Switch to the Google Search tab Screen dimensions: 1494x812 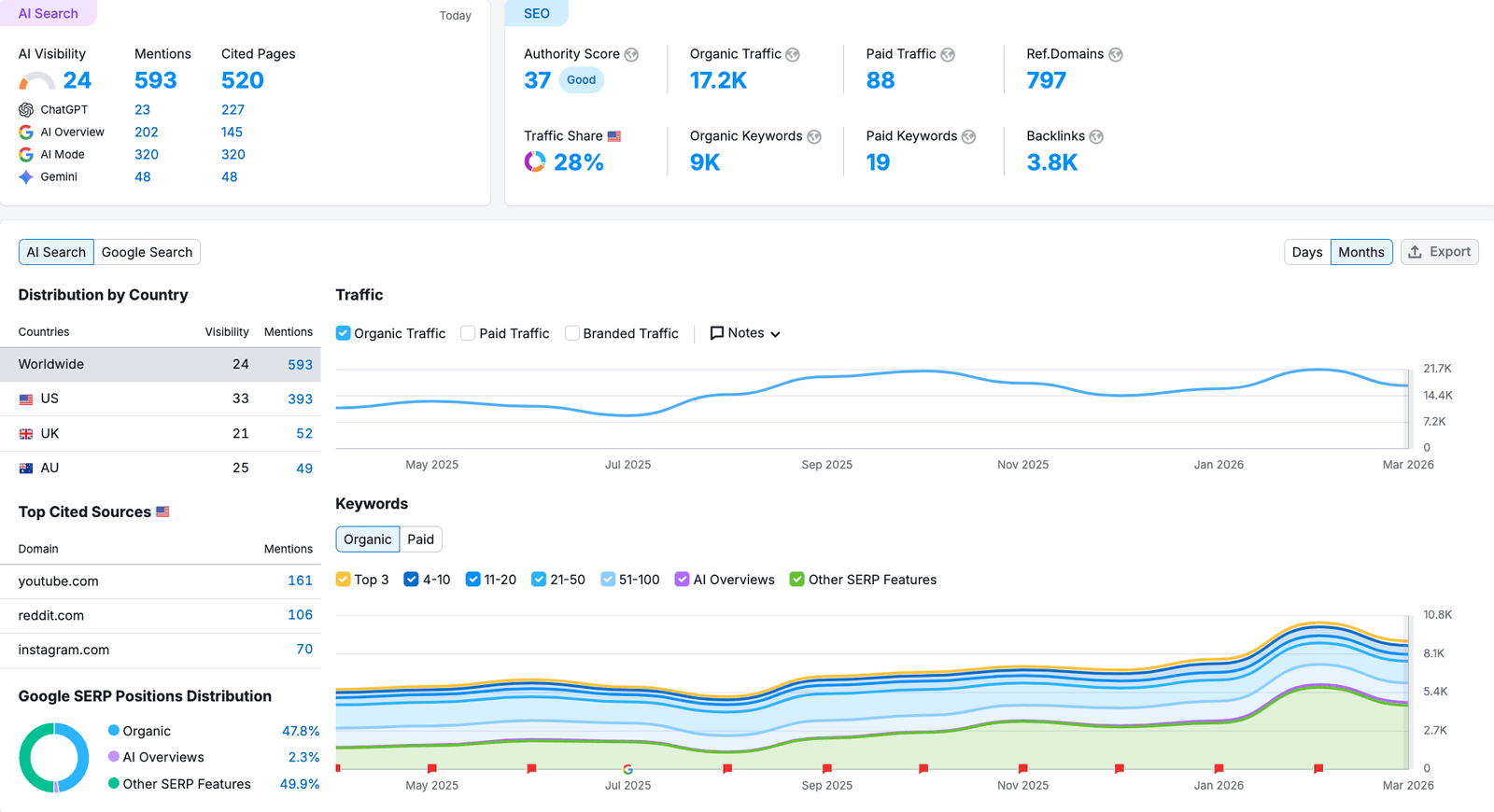coord(147,252)
